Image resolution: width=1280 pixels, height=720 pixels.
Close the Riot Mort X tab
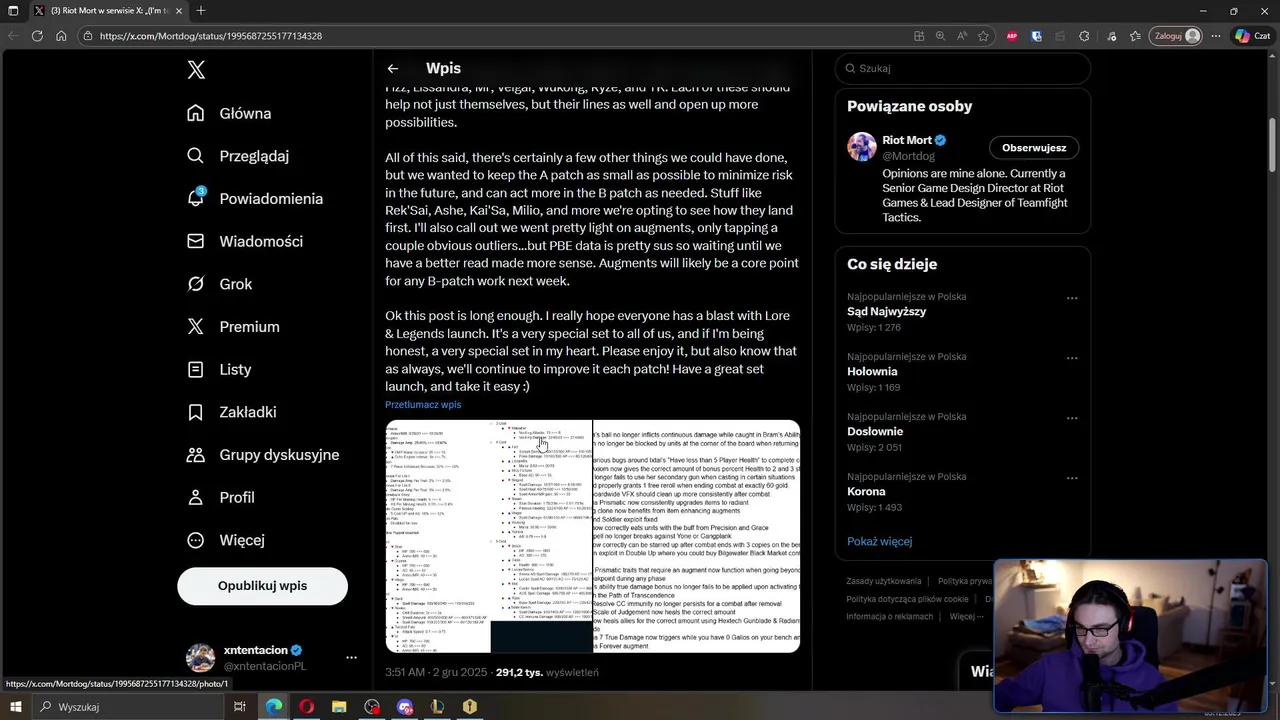[179, 10]
